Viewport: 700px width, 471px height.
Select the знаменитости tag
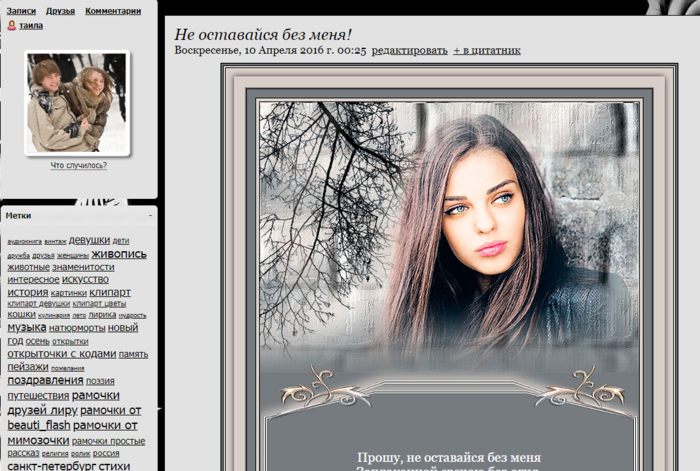tap(83, 267)
